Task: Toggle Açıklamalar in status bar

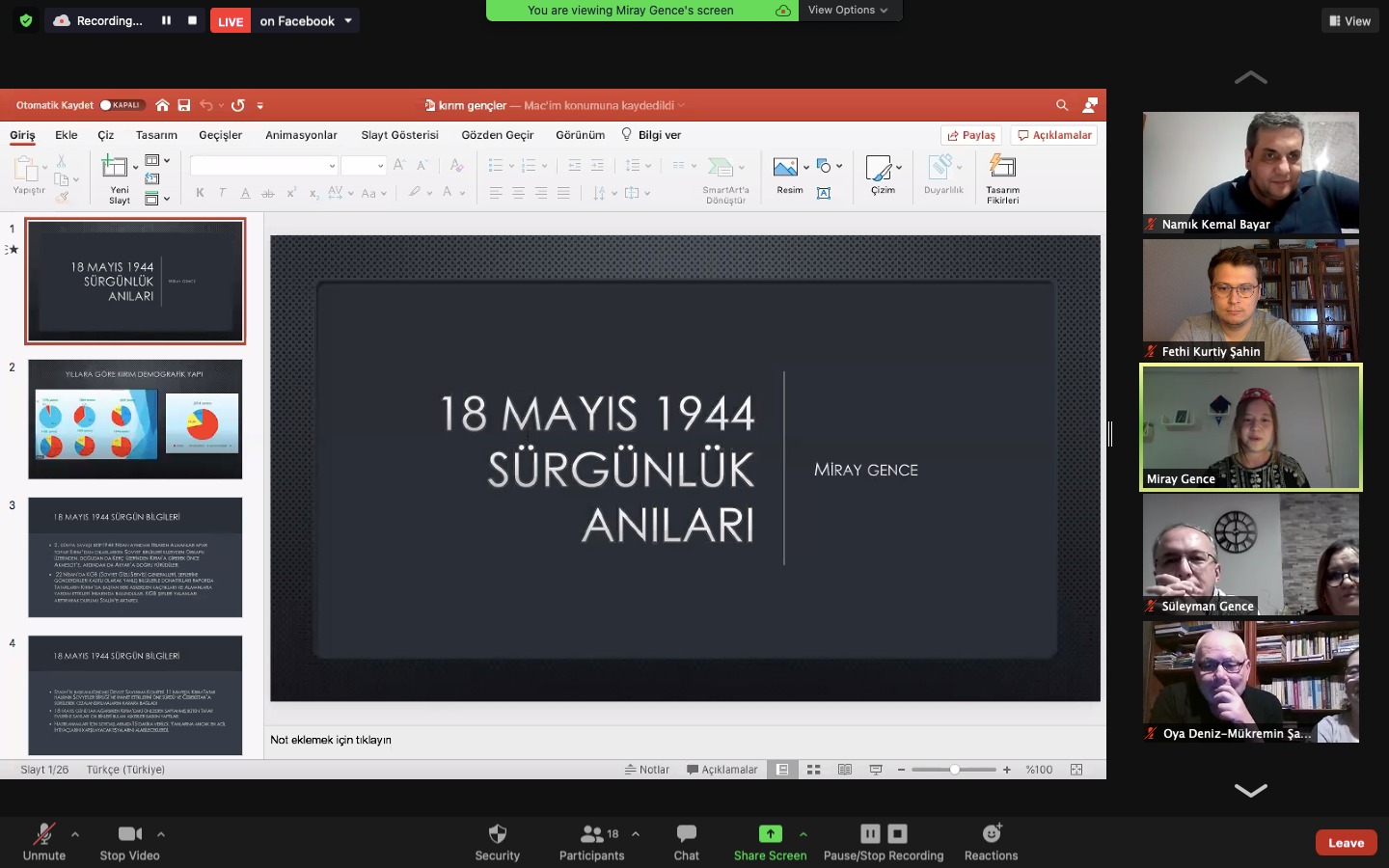Action: pos(722,770)
